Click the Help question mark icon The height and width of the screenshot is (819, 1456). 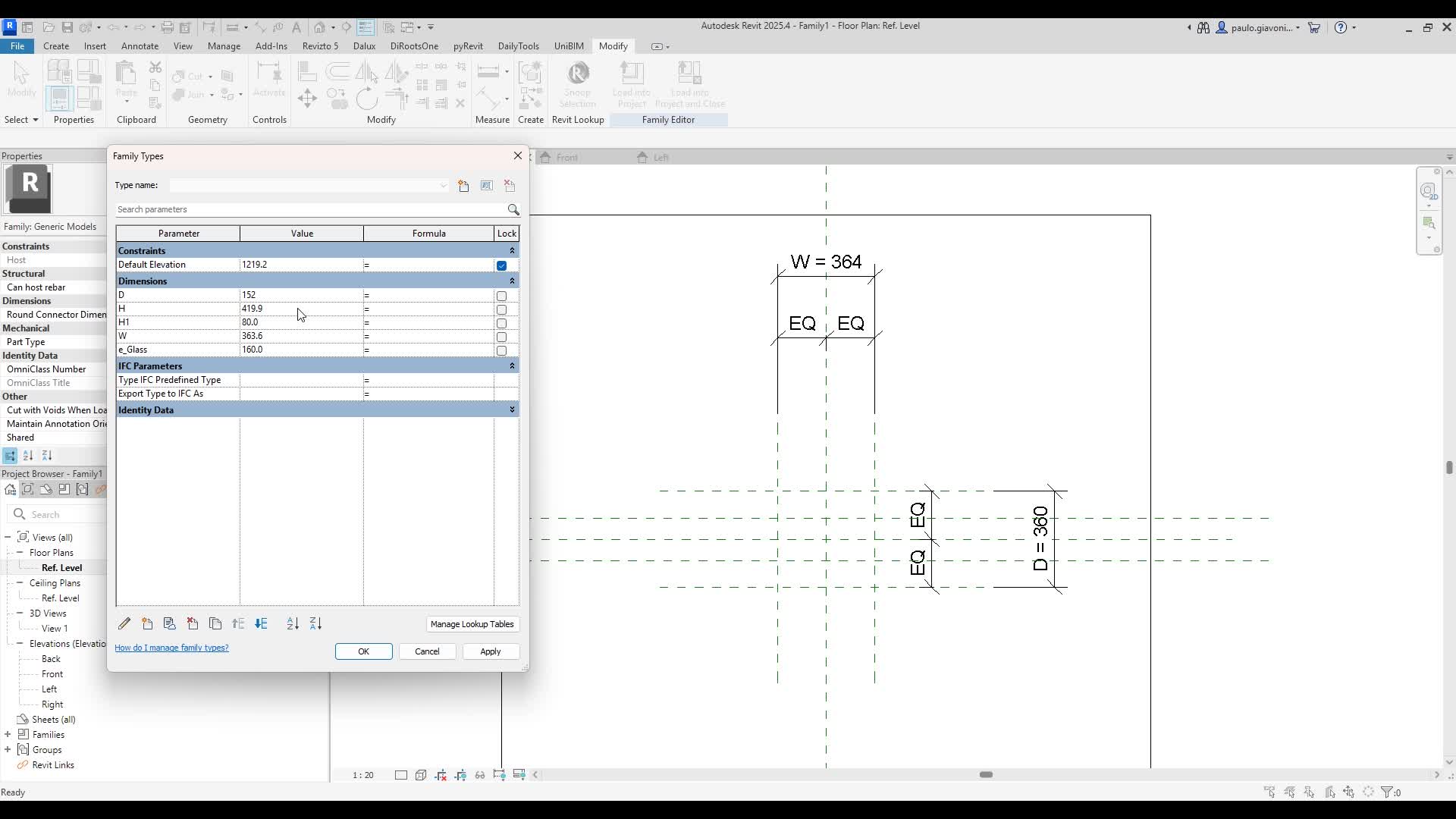tap(1341, 27)
